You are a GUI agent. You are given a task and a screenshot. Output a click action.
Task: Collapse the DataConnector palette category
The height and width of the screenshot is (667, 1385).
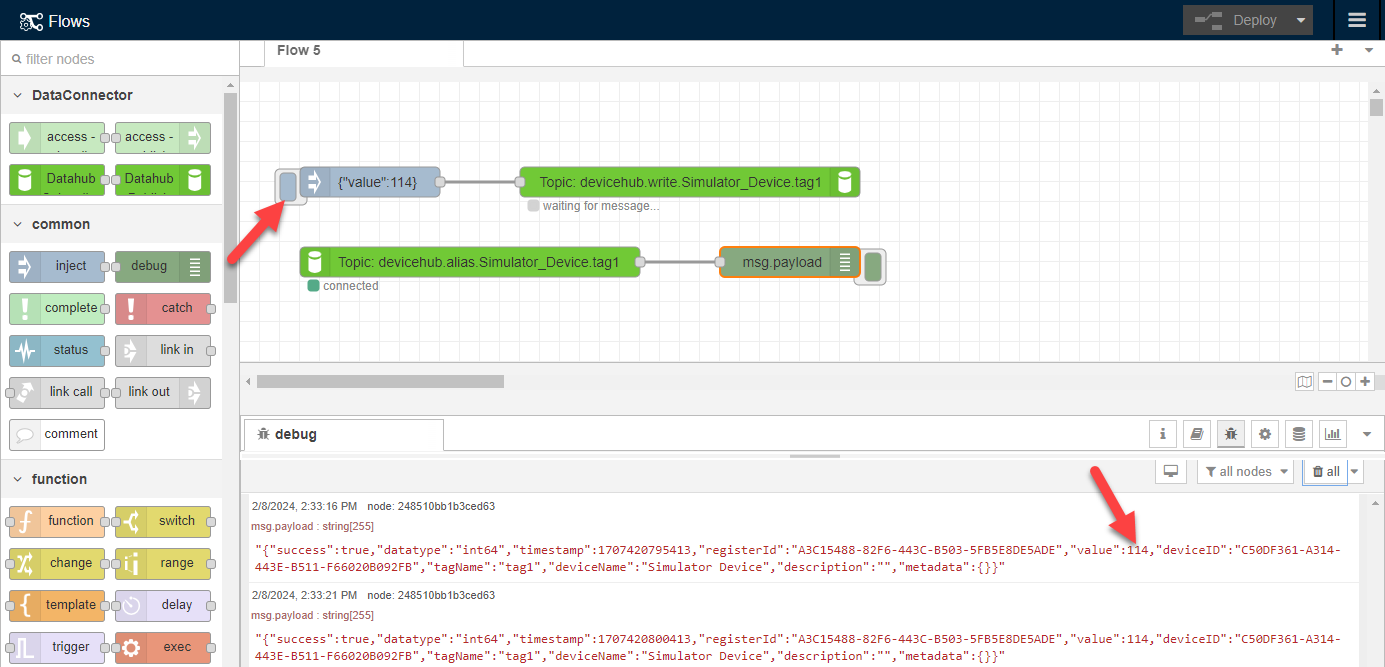click(x=18, y=96)
